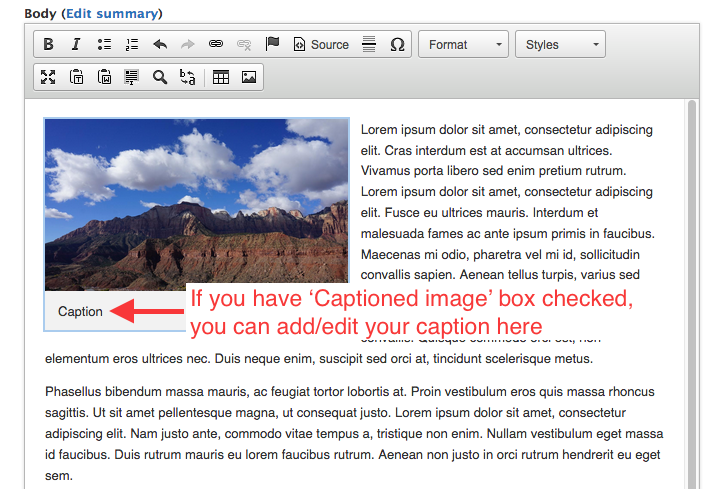
Task: Edit the Caption text under the image
Action: pos(80,312)
